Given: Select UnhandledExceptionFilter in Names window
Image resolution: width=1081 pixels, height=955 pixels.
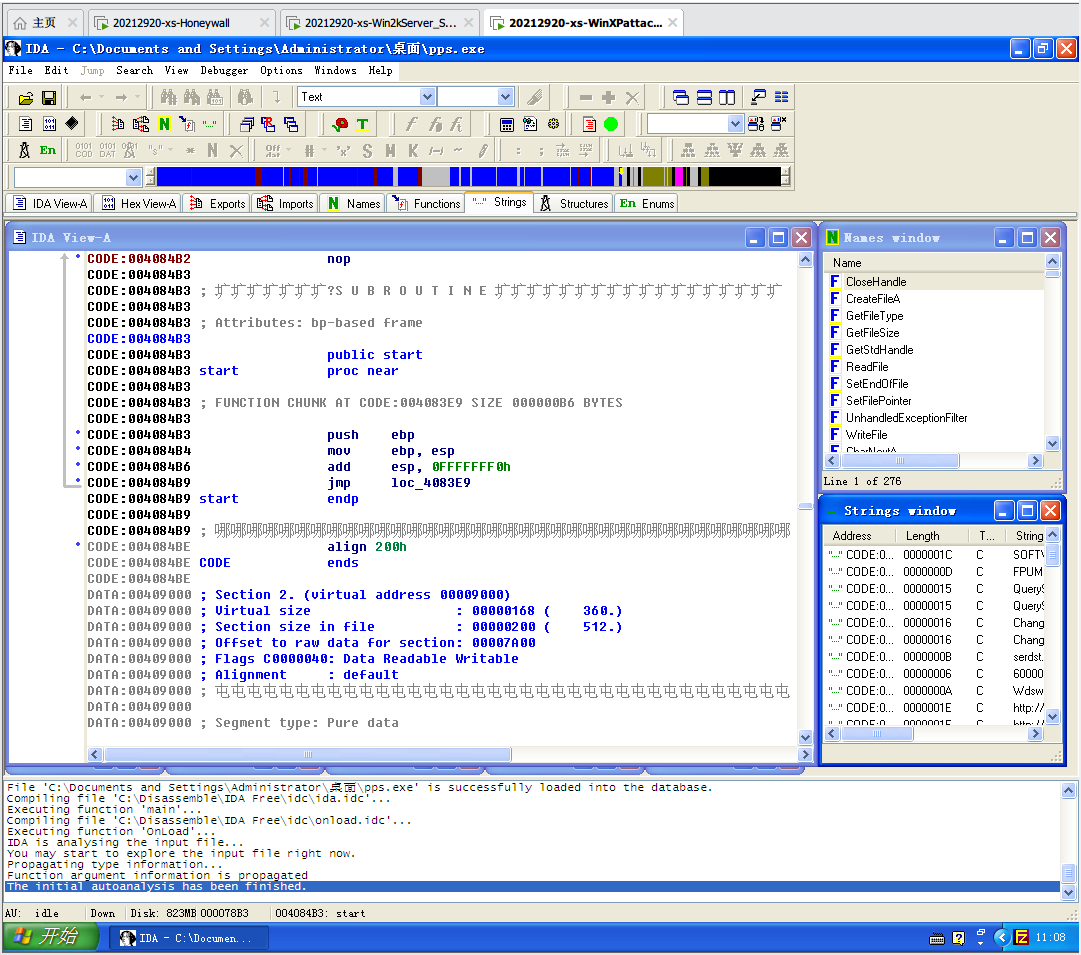Looking at the screenshot, I should coord(907,418).
